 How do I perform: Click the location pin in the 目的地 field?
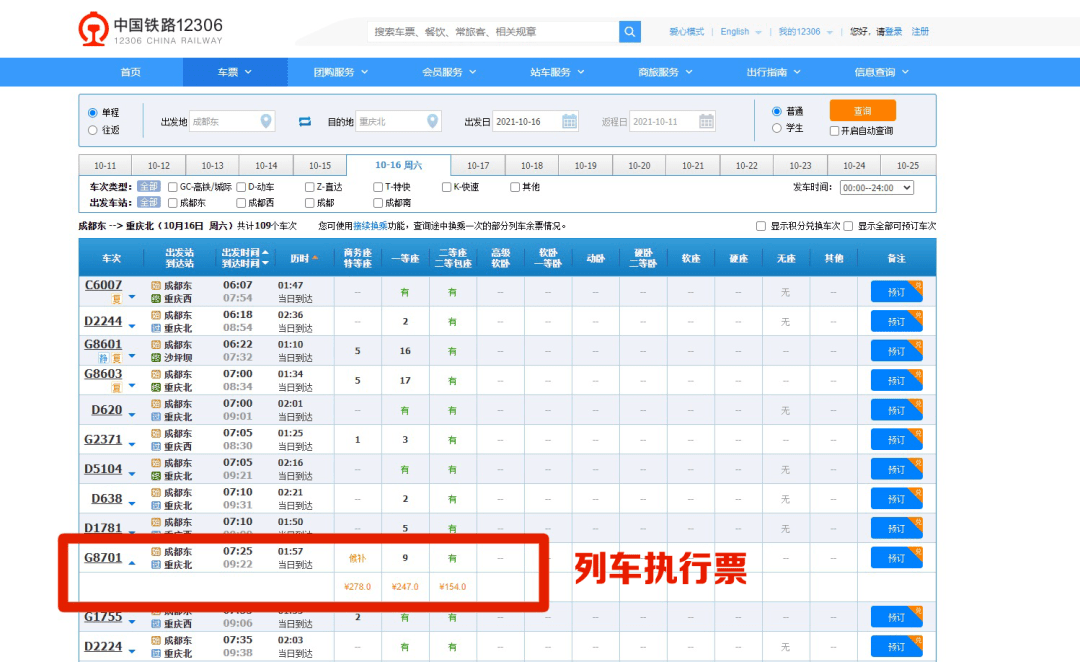[432, 121]
